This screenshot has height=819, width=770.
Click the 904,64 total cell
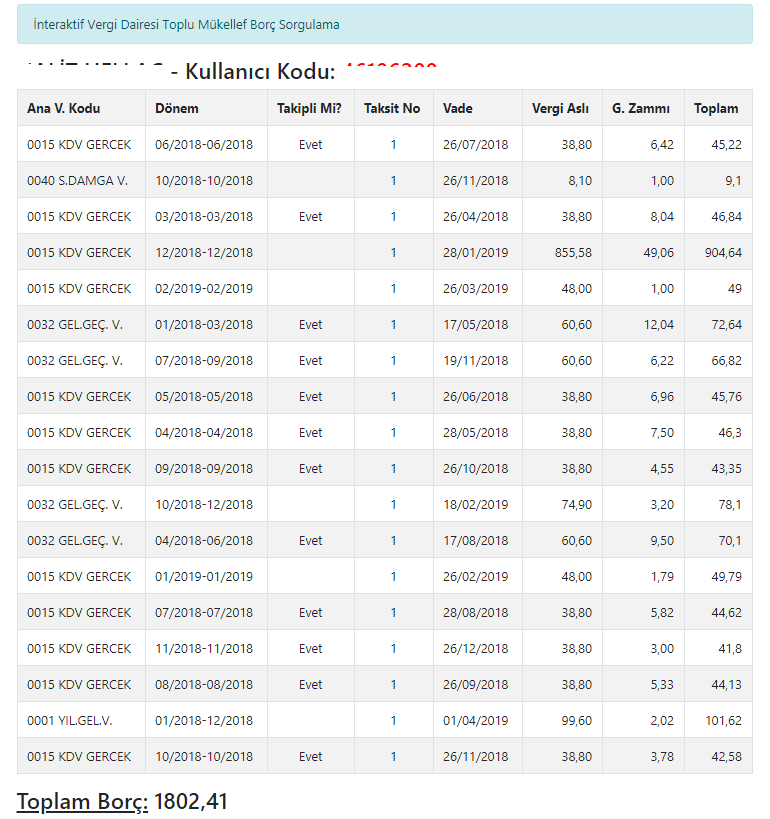[722, 253]
